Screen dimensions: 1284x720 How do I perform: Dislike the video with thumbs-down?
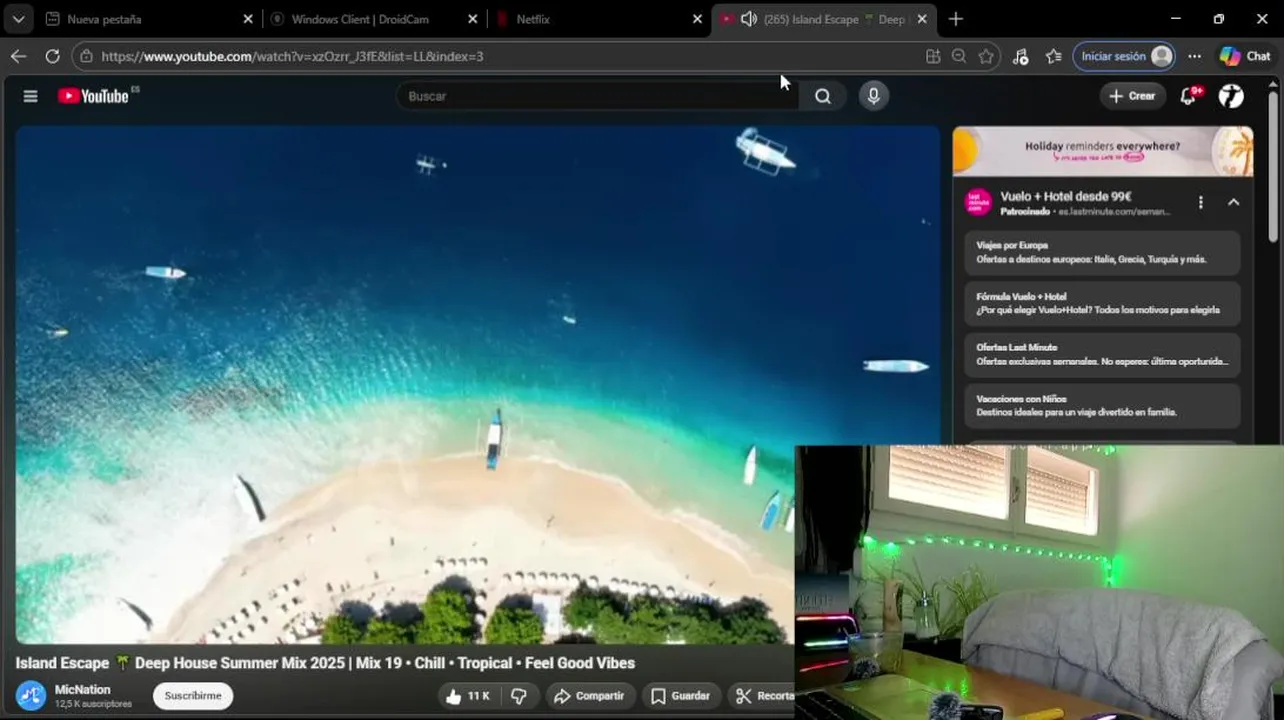tap(518, 696)
